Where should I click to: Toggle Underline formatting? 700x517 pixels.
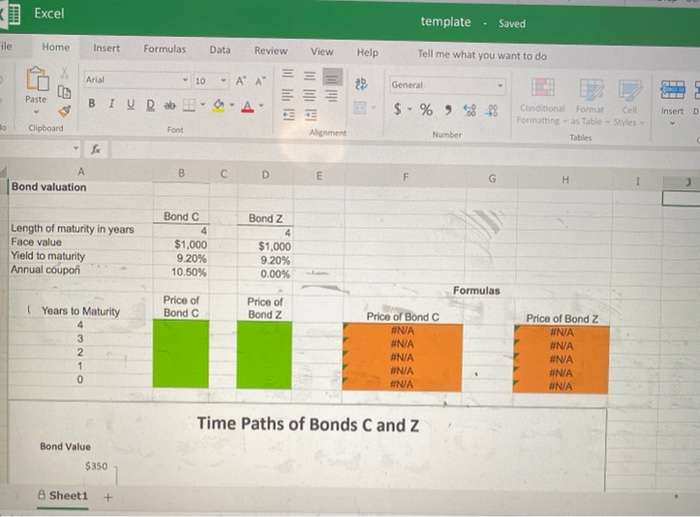coord(130,104)
